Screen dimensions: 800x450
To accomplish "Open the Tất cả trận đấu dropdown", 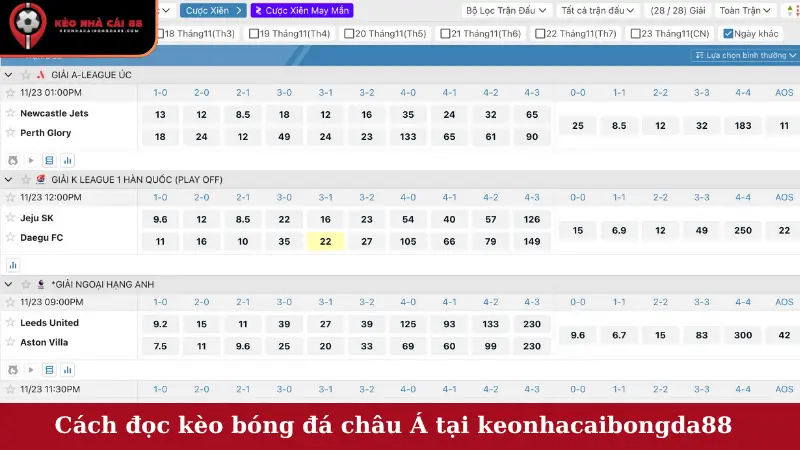I will pos(597,10).
